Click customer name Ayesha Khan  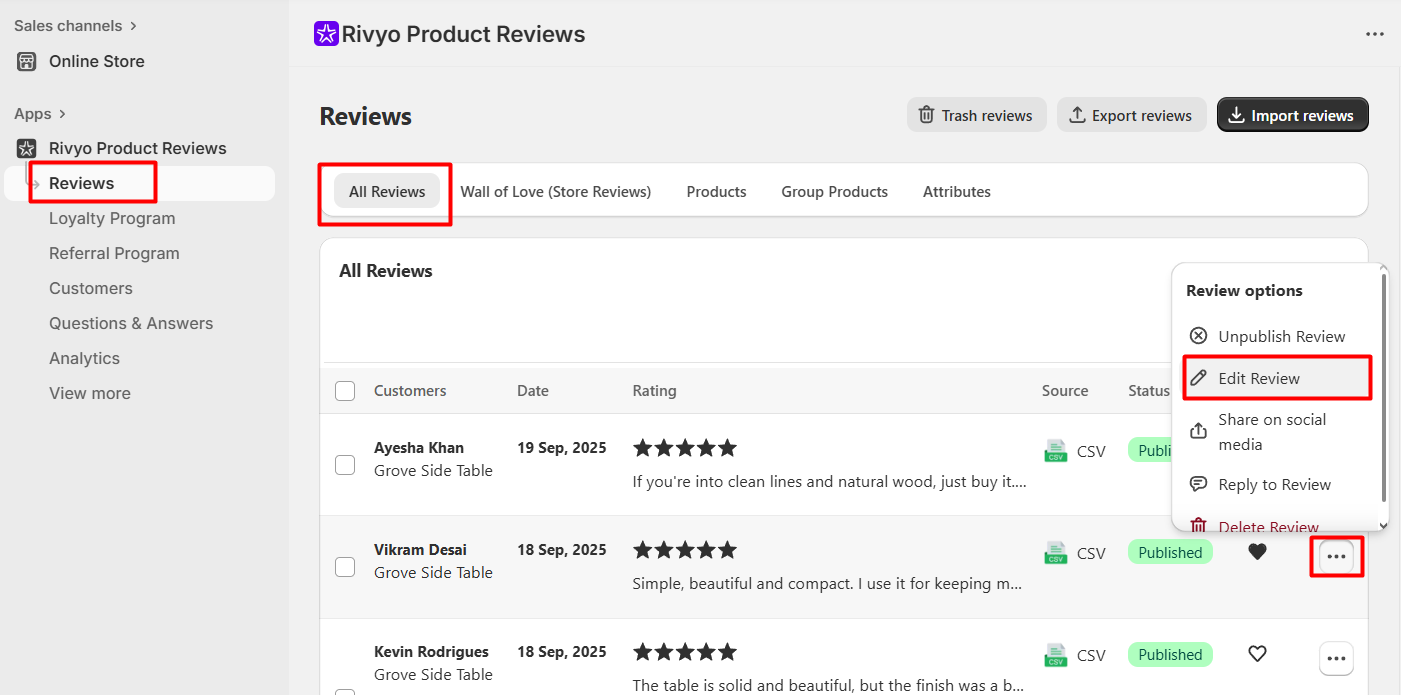419,448
